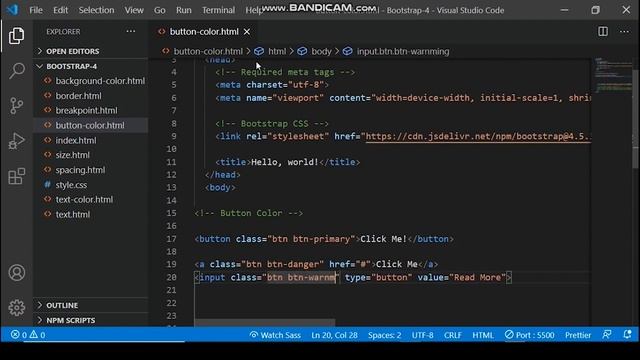Viewport: 640px width, 360px height.
Task: Click the editor vertical scrollbar
Action: click(x=636, y=118)
